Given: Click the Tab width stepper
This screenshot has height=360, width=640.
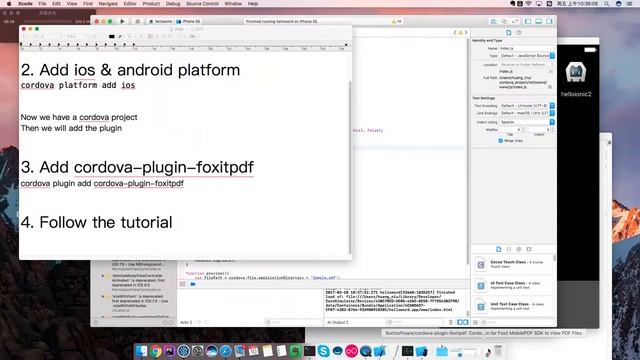Looking at the screenshot, I should pyautogui.click(x=524, y=130).
